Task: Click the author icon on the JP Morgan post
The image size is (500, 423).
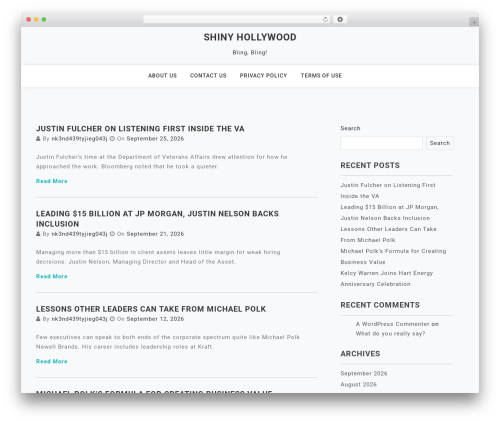Action: point(38,234)
